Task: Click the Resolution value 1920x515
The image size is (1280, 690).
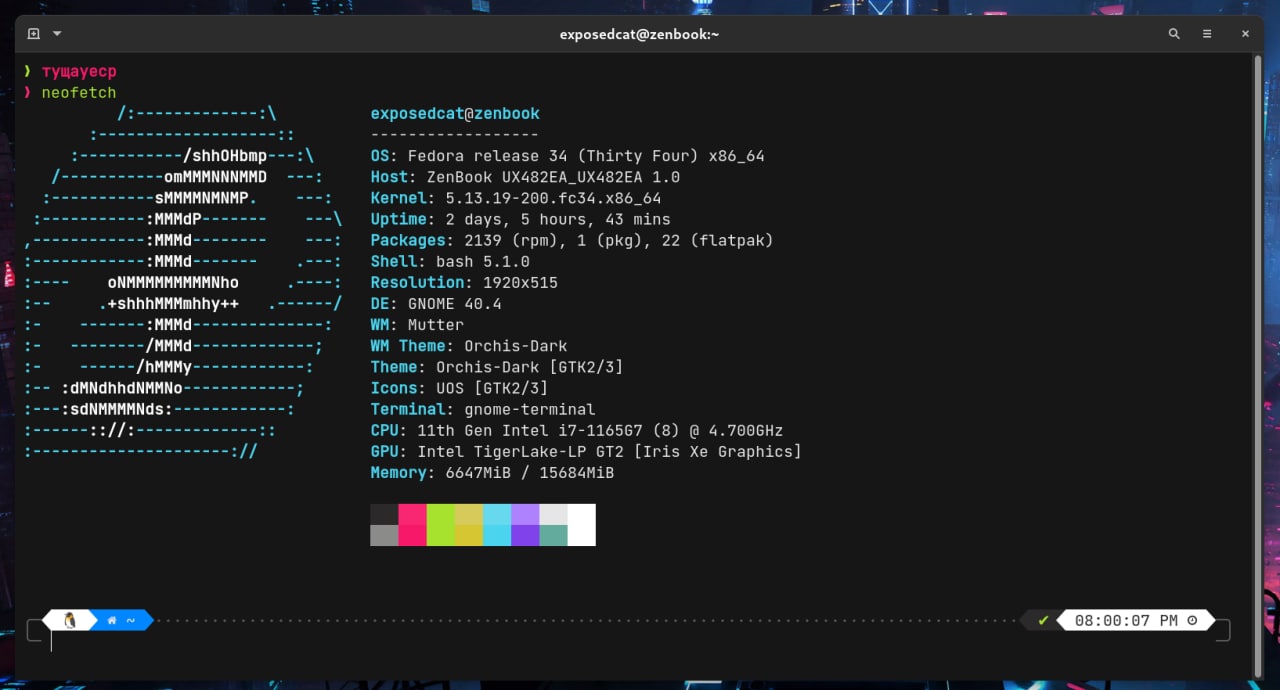Action: (x=520, y=282)
